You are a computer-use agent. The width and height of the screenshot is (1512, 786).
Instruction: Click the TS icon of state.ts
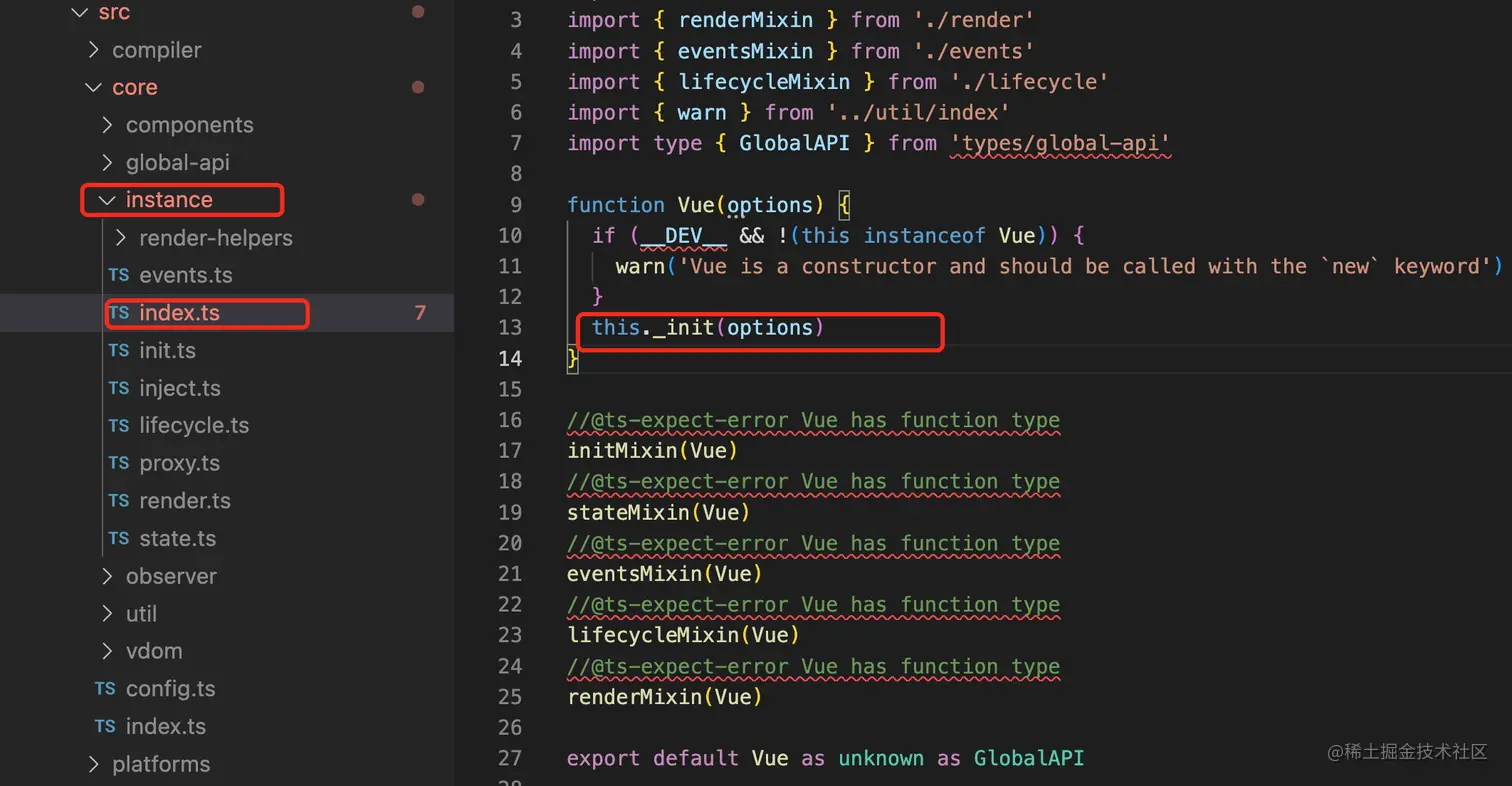click(119, 538)
